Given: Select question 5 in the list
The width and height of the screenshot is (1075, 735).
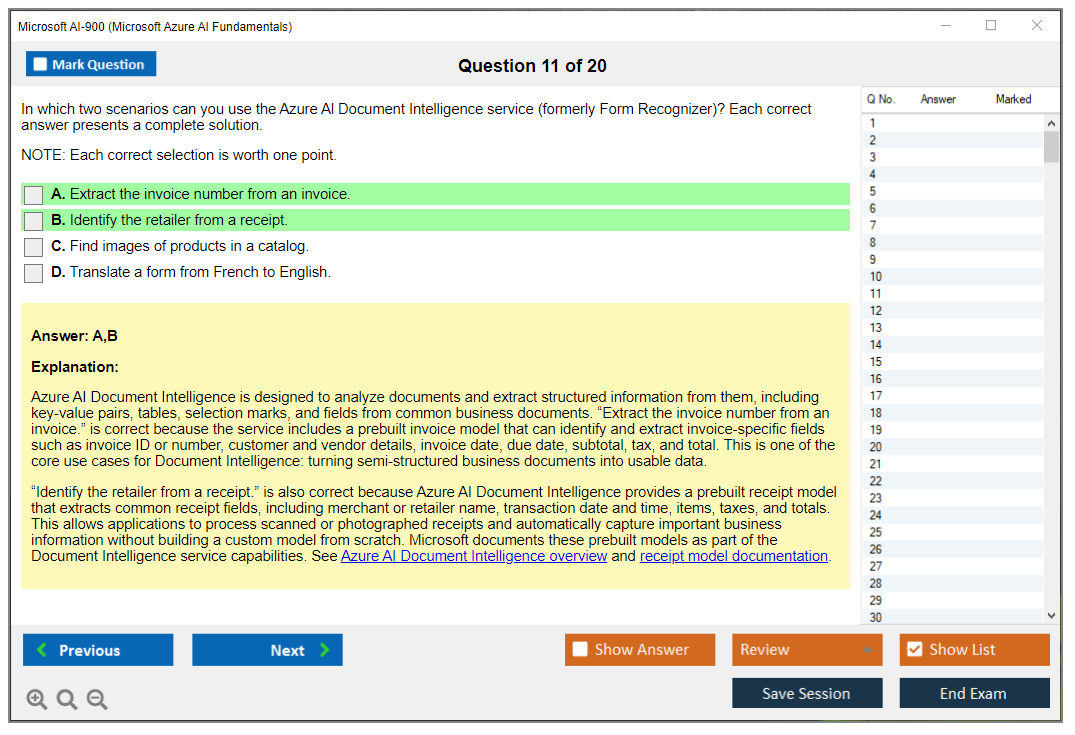Looking at the screenshot, I should 952,191.
